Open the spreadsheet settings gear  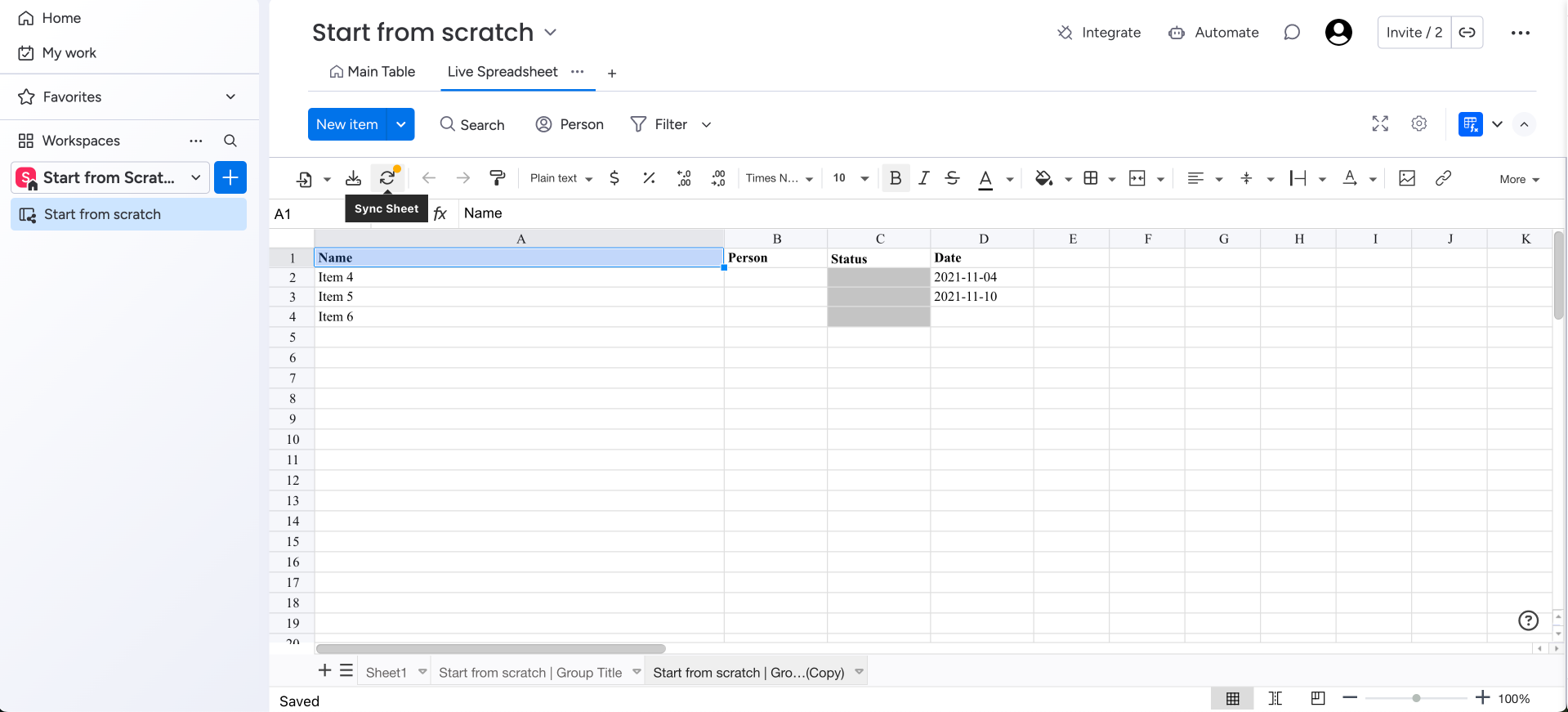coord(1419,123)
